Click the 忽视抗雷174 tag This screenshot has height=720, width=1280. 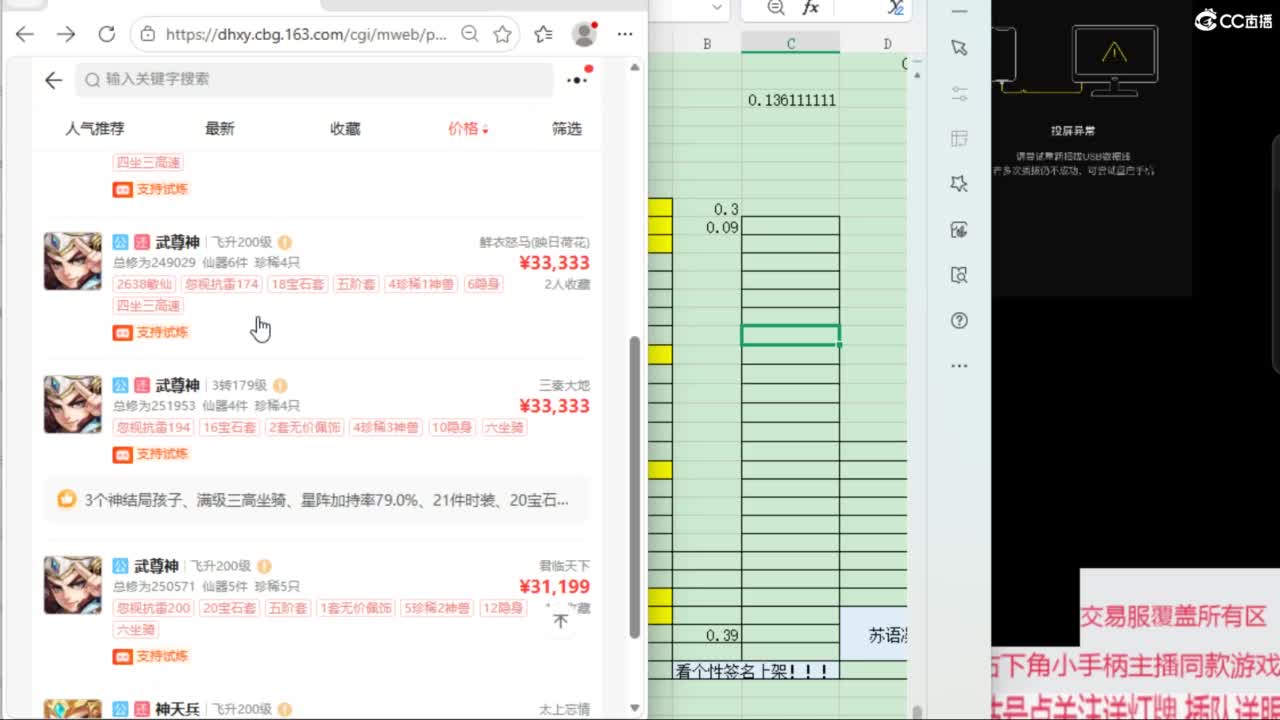click(221, 284)
